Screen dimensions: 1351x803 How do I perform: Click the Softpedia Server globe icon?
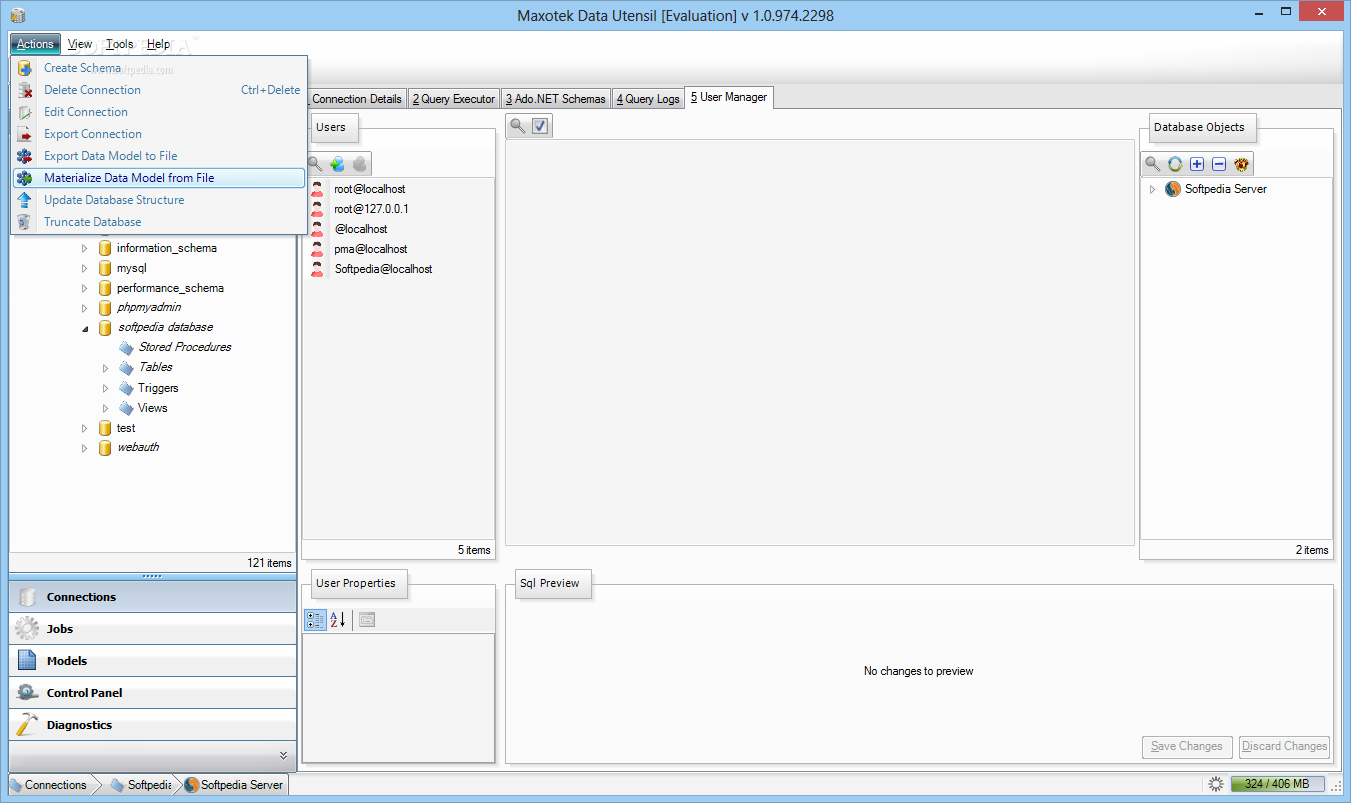coord(1173,189)
